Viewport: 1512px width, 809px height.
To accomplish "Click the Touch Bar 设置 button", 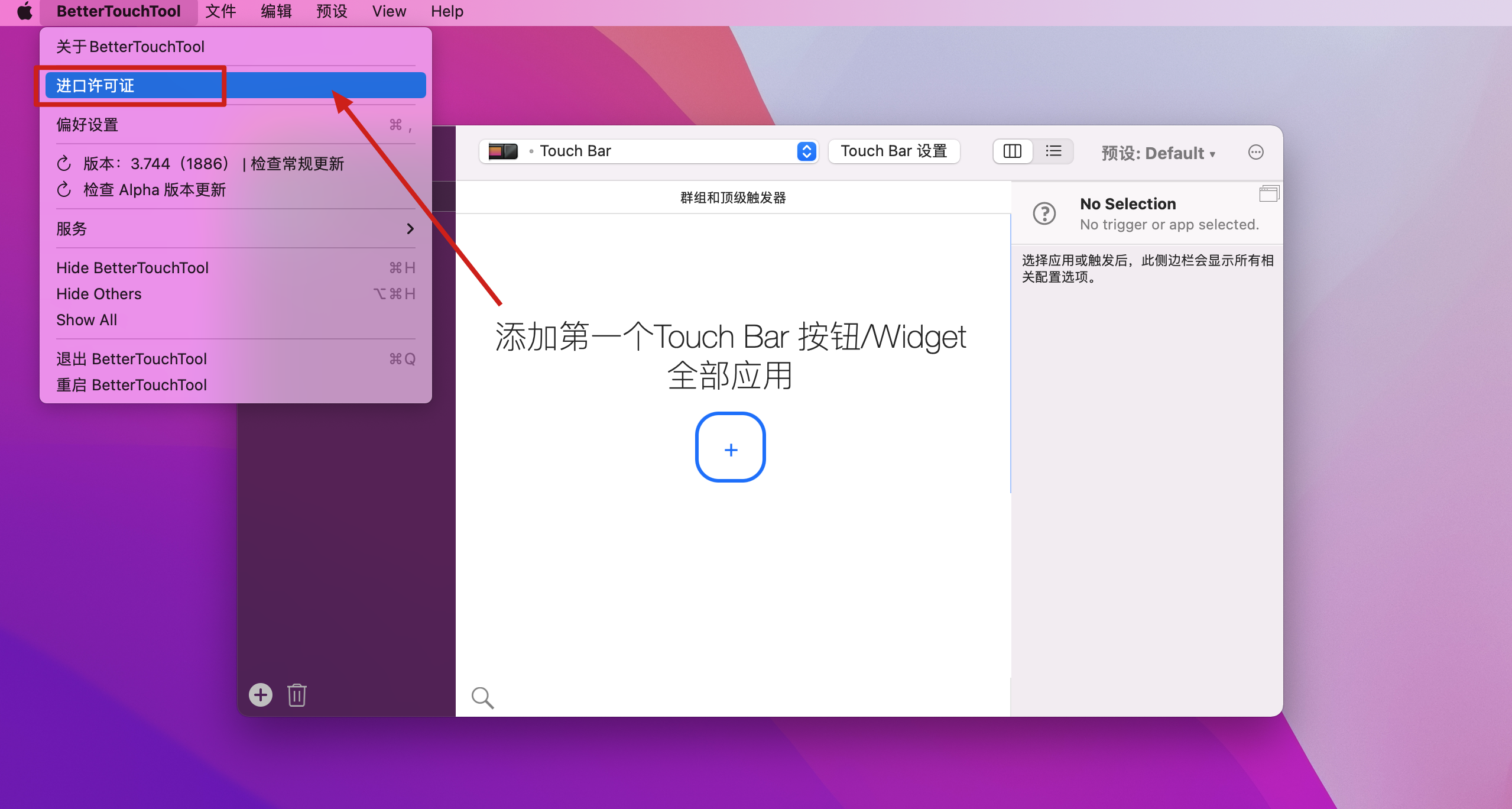I will [x=894, y=151].
